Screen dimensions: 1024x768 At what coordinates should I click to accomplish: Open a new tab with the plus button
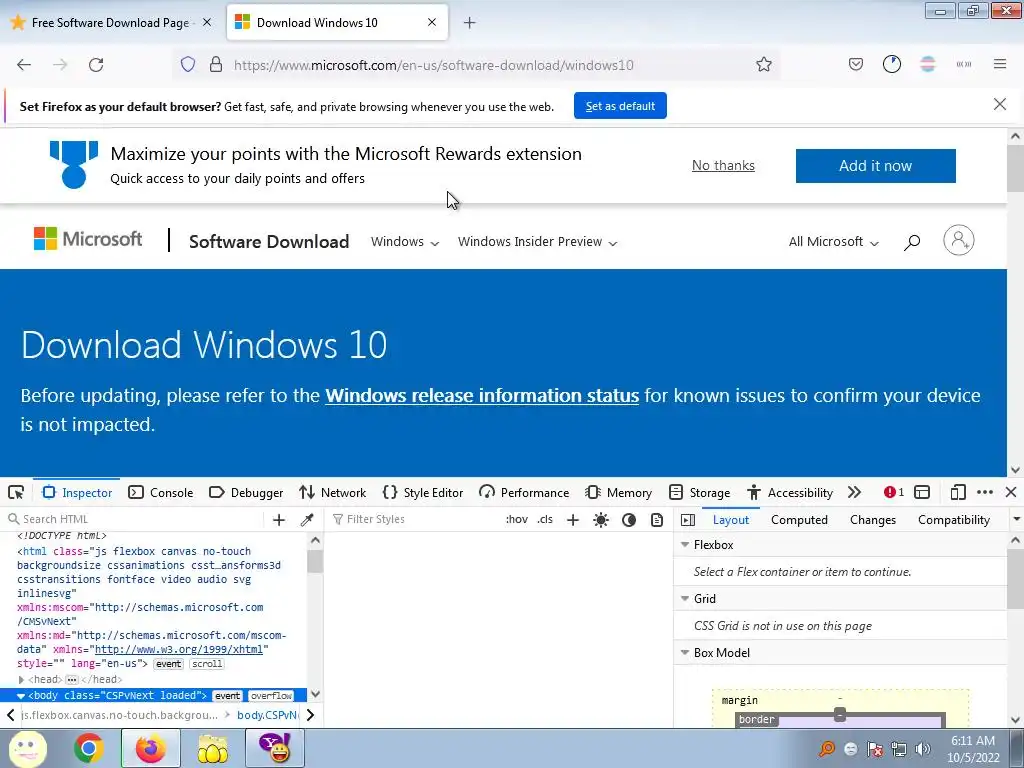pos(470,23)
